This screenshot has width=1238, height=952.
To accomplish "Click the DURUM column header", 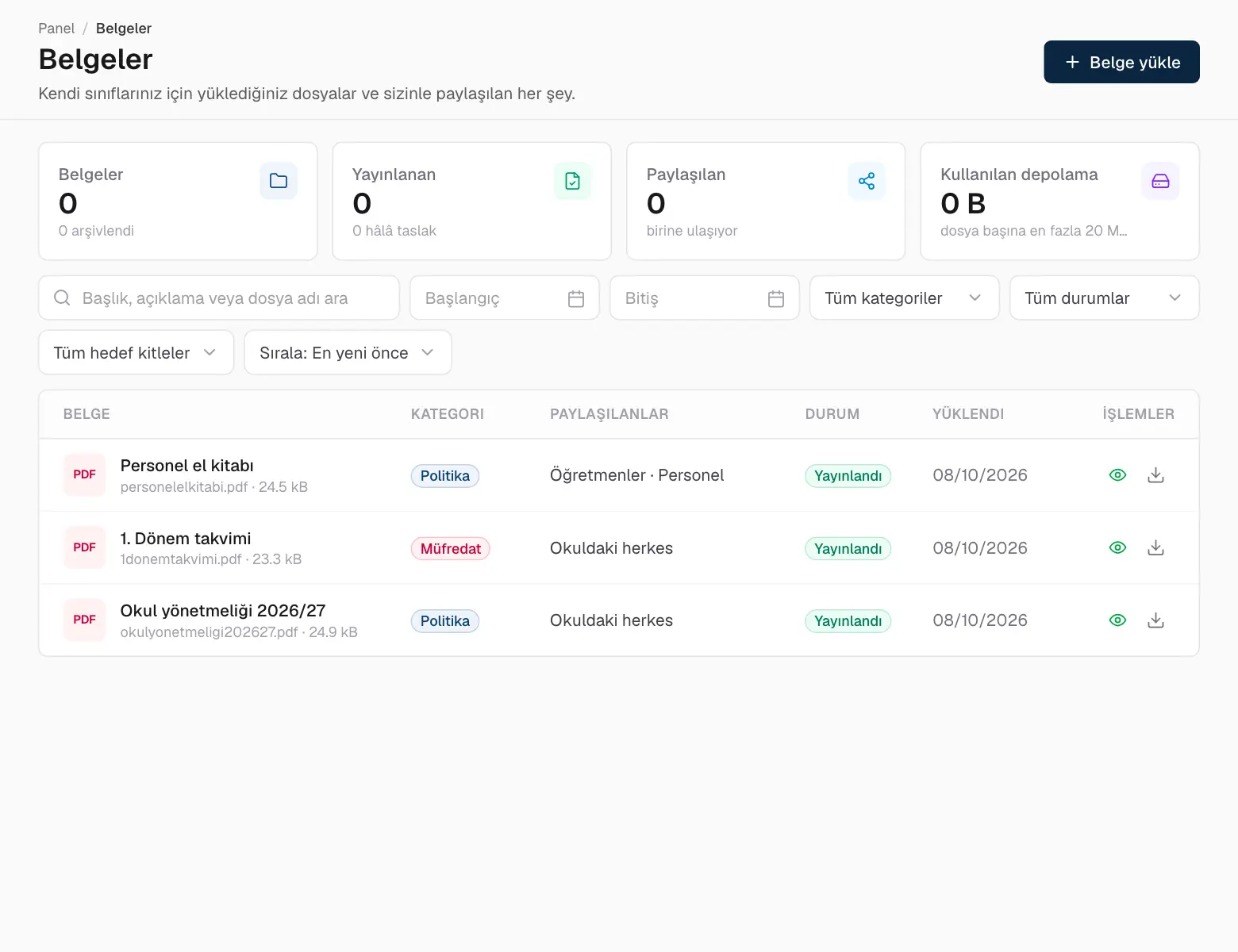I will pos(832,414).
